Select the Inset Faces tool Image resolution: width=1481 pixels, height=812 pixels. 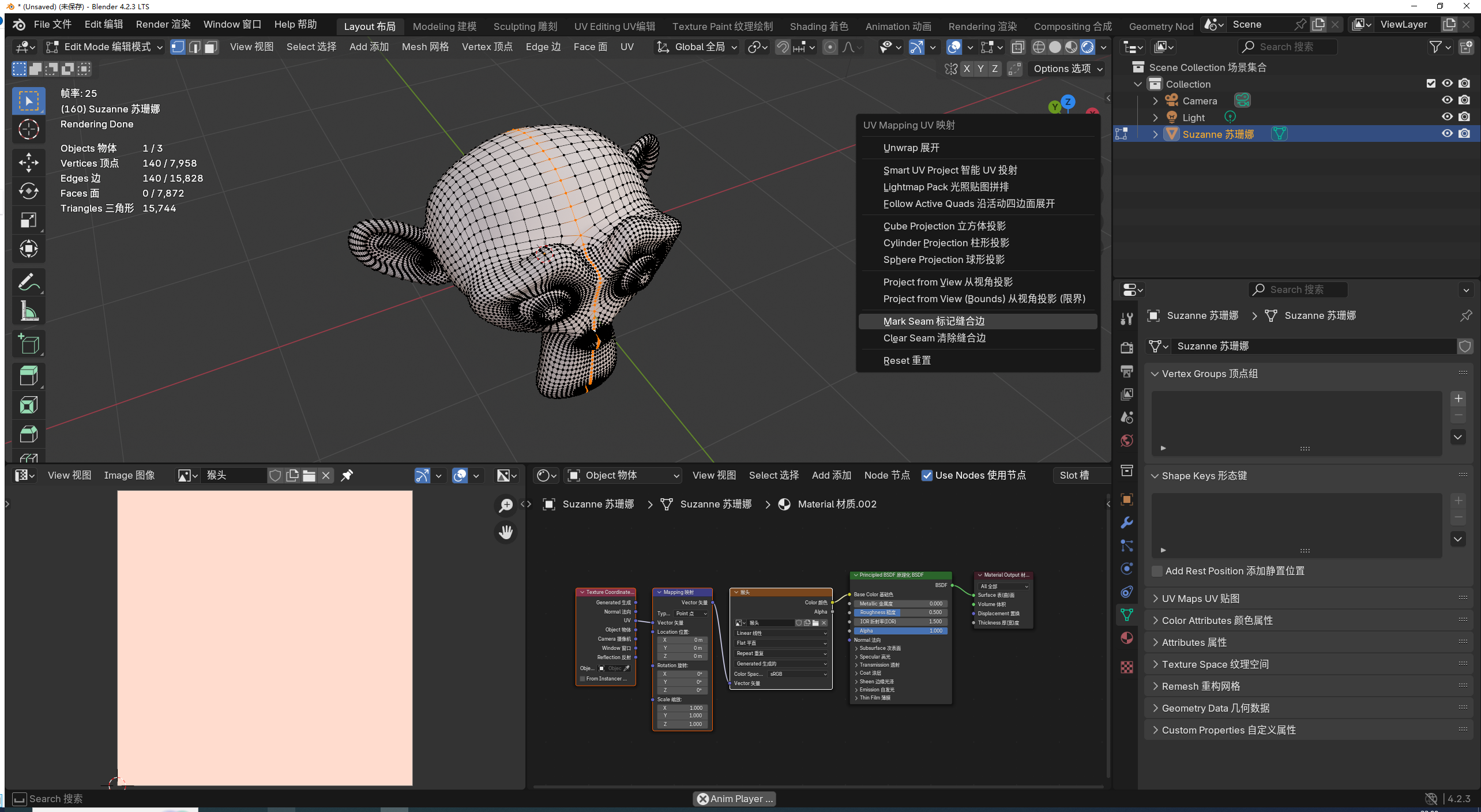tap(28, 405)
